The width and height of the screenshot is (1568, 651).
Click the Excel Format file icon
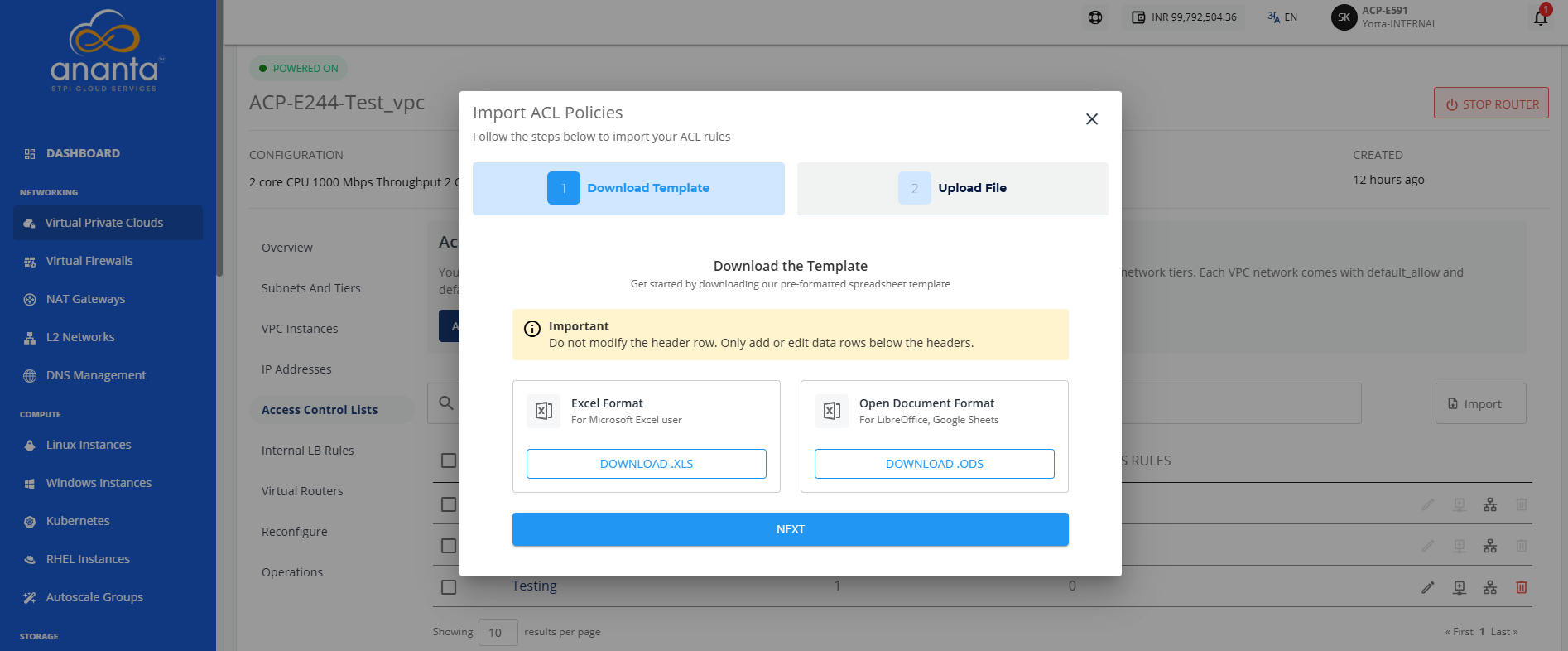click(x=544, y=411)
